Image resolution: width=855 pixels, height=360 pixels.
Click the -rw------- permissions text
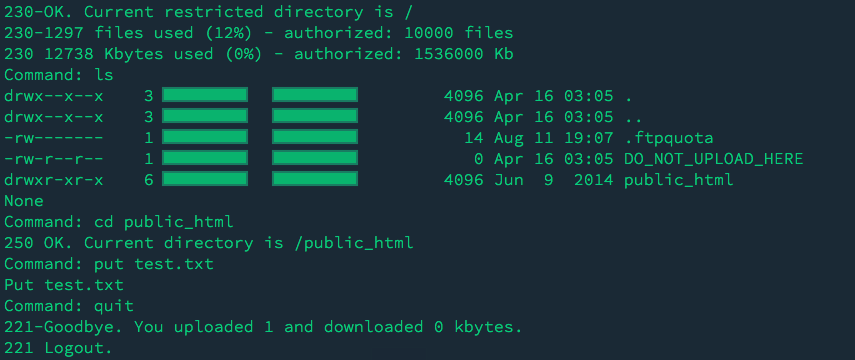[53, 137]
